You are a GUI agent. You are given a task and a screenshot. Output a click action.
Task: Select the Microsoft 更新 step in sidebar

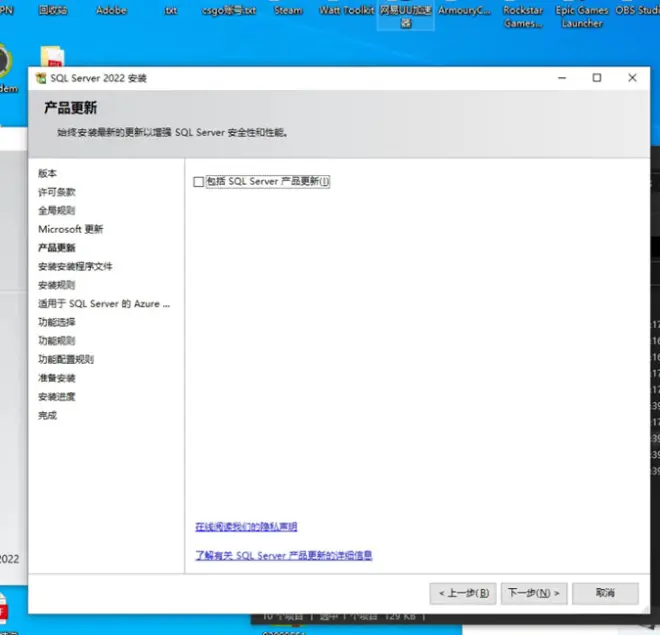point(70,229)
